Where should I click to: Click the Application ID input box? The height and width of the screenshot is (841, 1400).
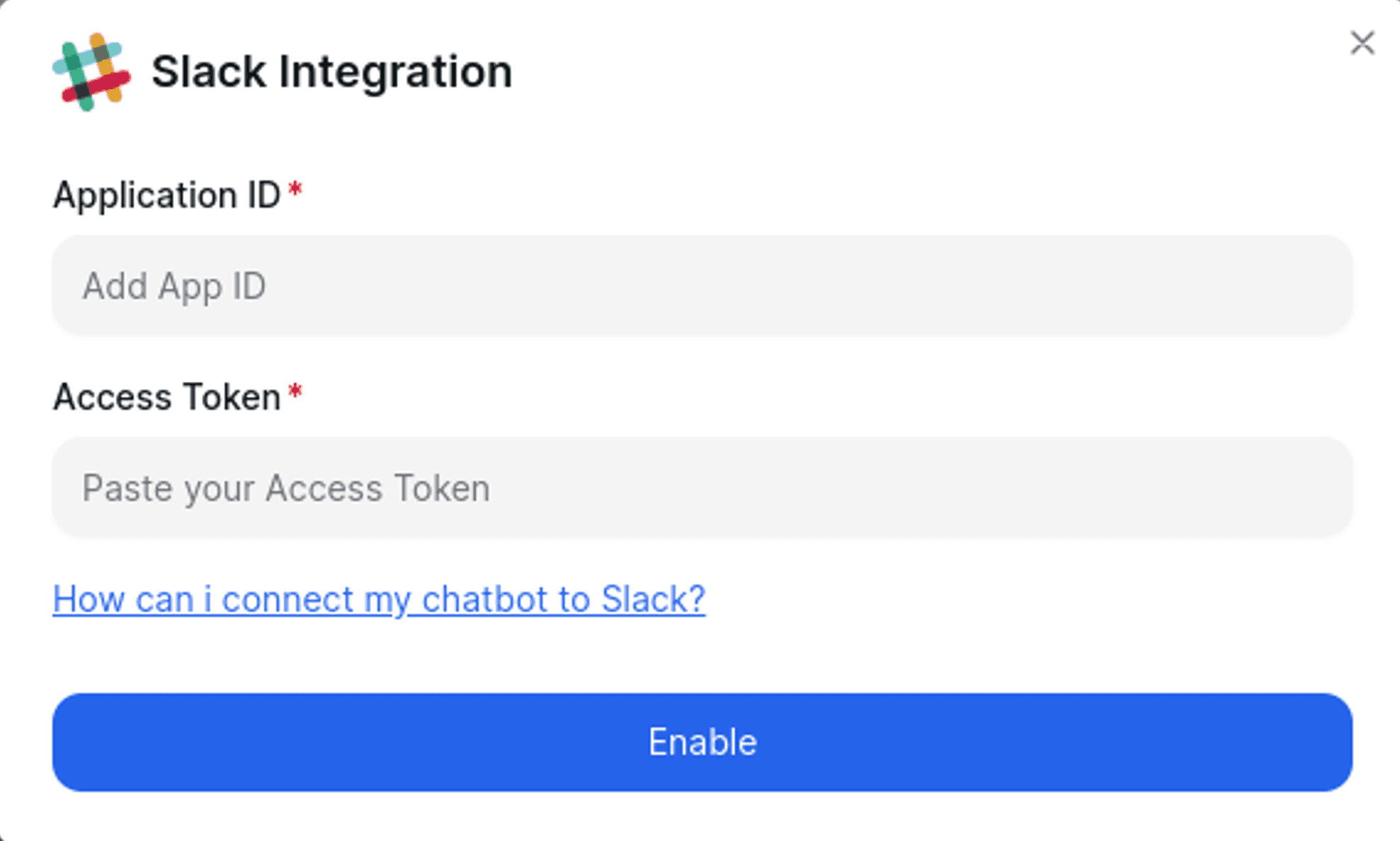(x=700, y=286)
